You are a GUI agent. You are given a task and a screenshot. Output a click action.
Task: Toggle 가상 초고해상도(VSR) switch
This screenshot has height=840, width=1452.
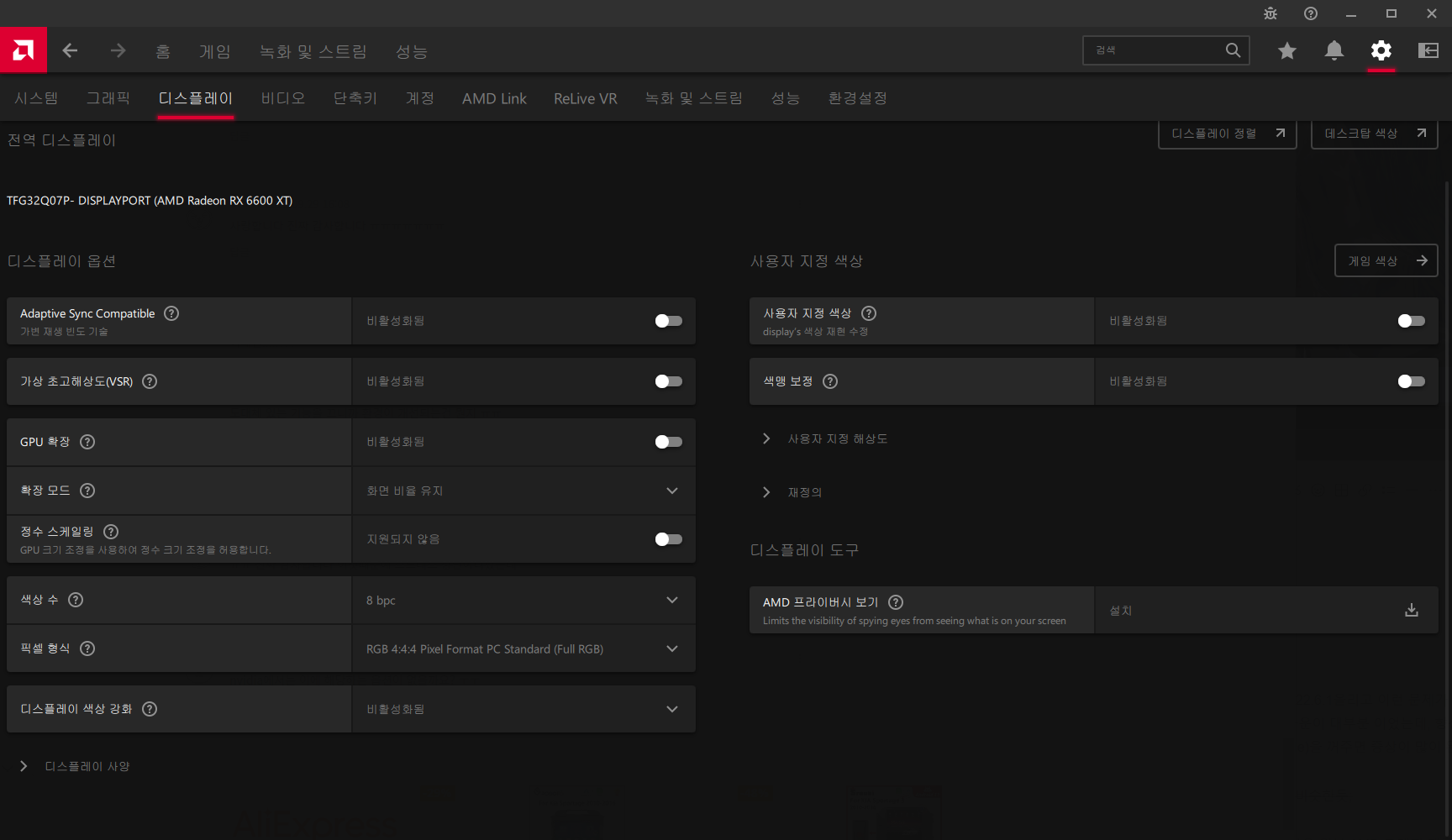click(x=669, y=381)
